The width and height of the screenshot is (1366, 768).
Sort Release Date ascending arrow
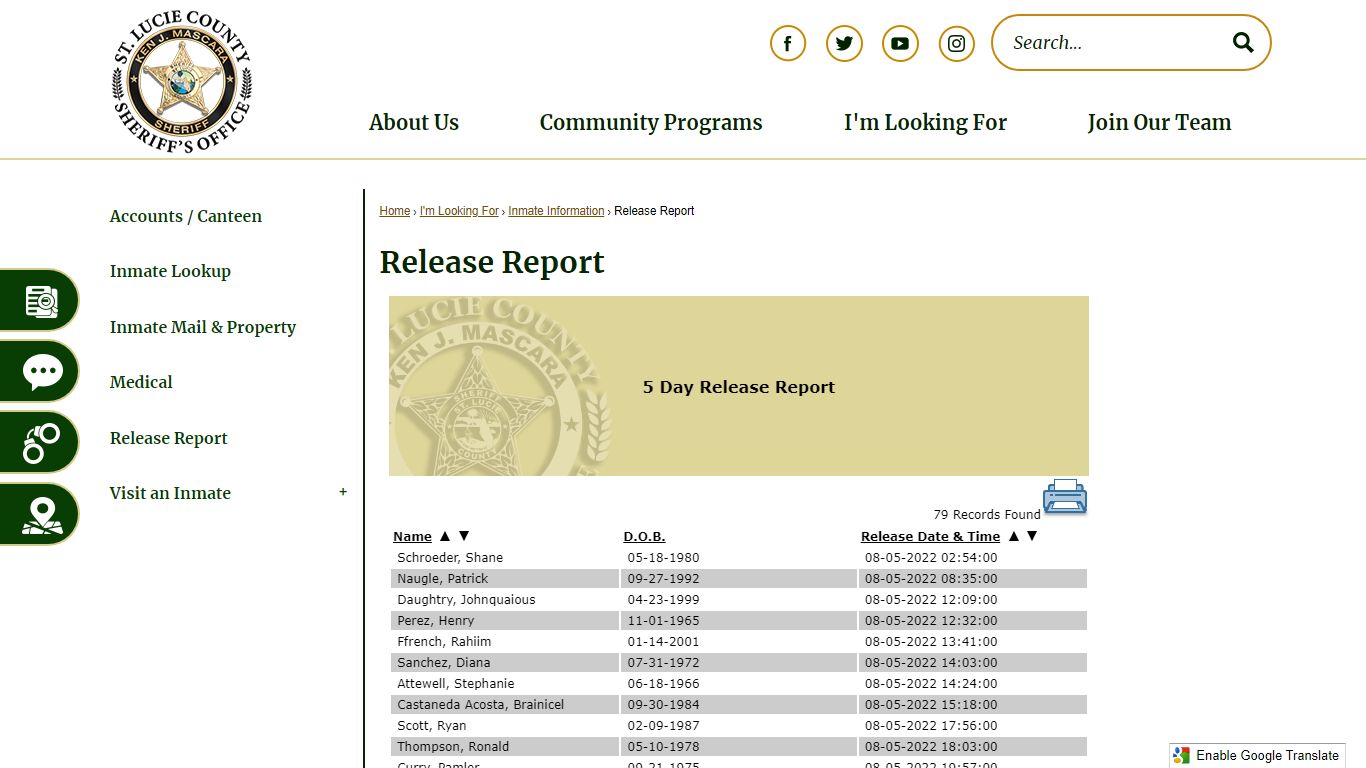(1013, 536)
